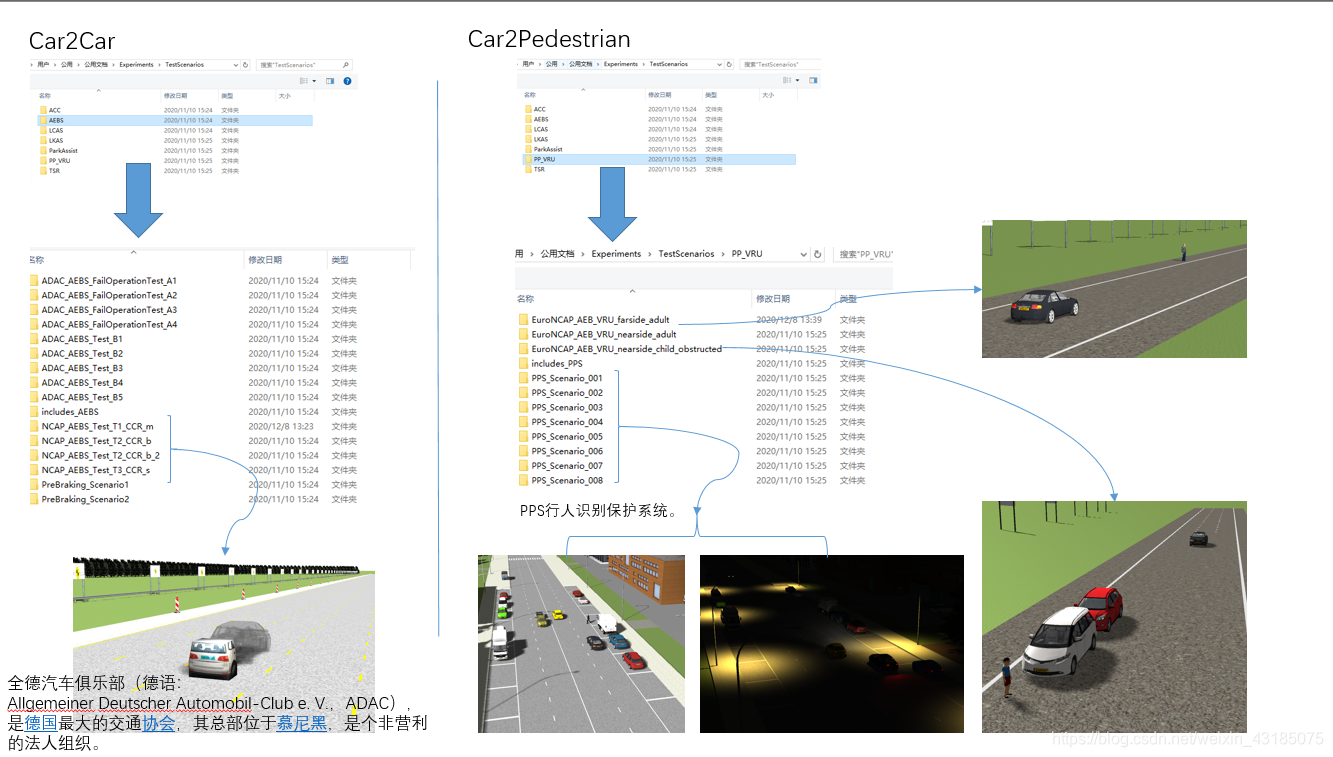Select AEBS folder in Car2Car explorer
The image size is (1333, 757).
pyautogui.click(x=175, y=120)
